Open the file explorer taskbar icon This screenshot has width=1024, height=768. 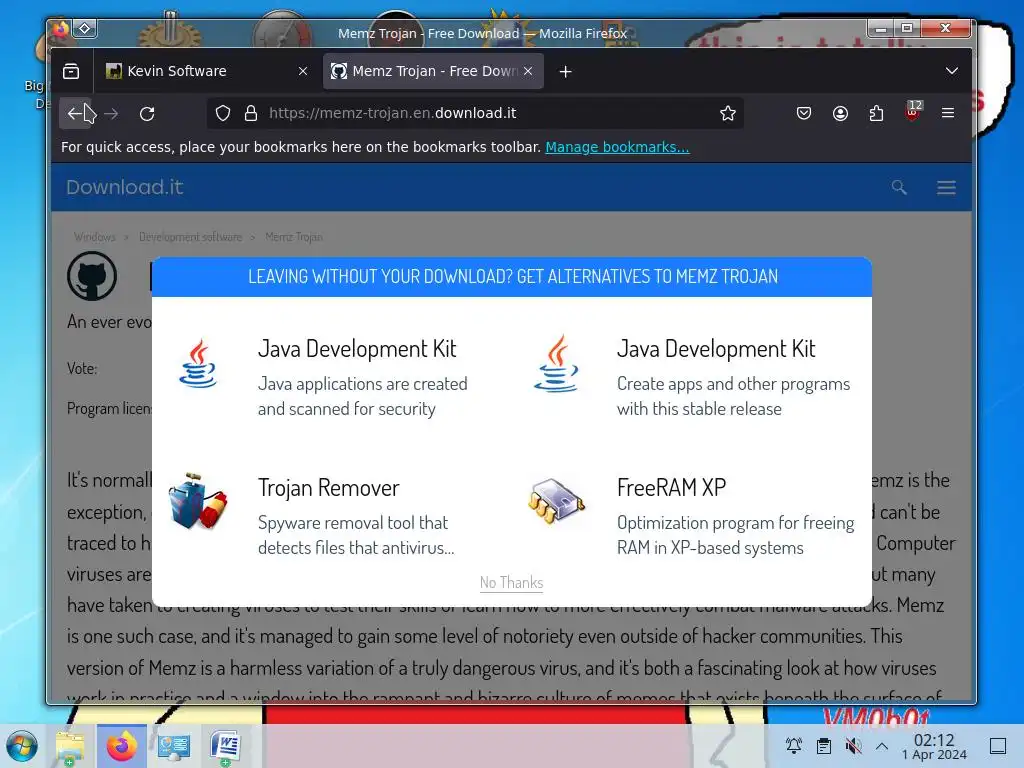[x=70, y=746]
